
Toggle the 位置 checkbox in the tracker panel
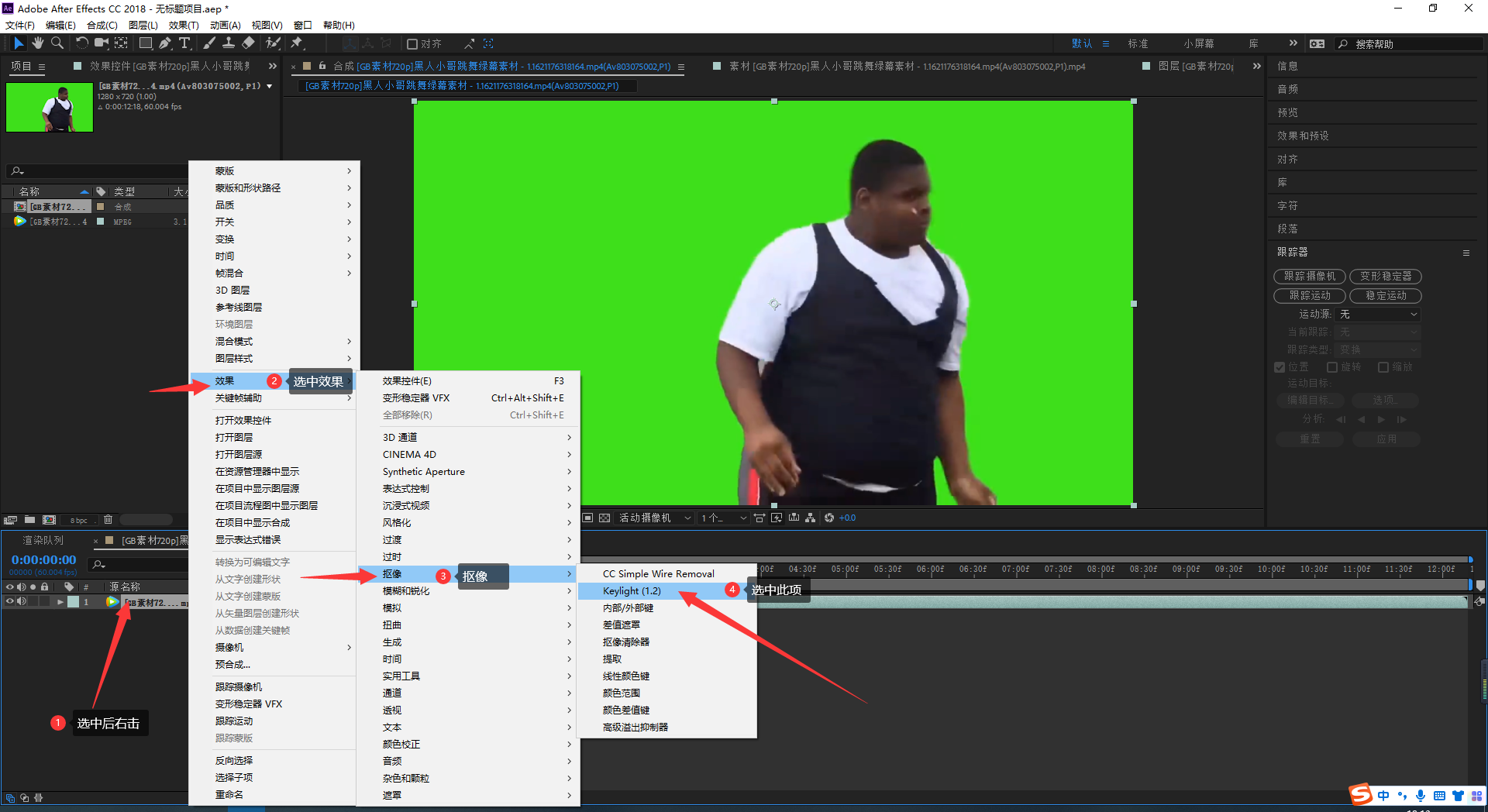1280,367
